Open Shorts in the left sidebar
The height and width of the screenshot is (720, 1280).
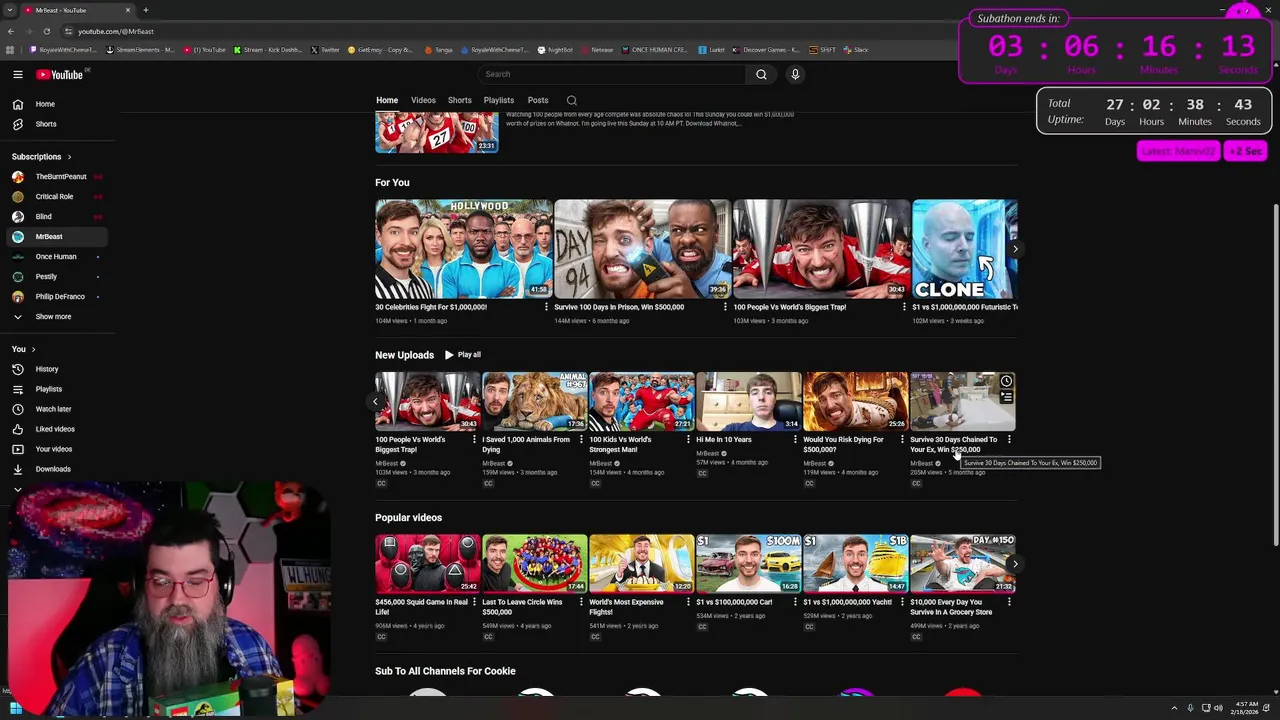pyautogui.click(x=59, y=124)
